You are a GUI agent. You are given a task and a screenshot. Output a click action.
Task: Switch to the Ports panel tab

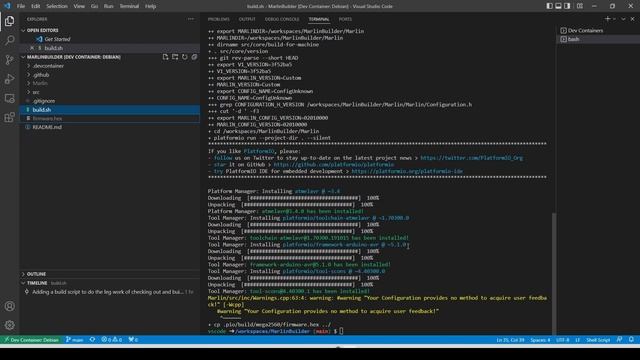pos(345,19)
